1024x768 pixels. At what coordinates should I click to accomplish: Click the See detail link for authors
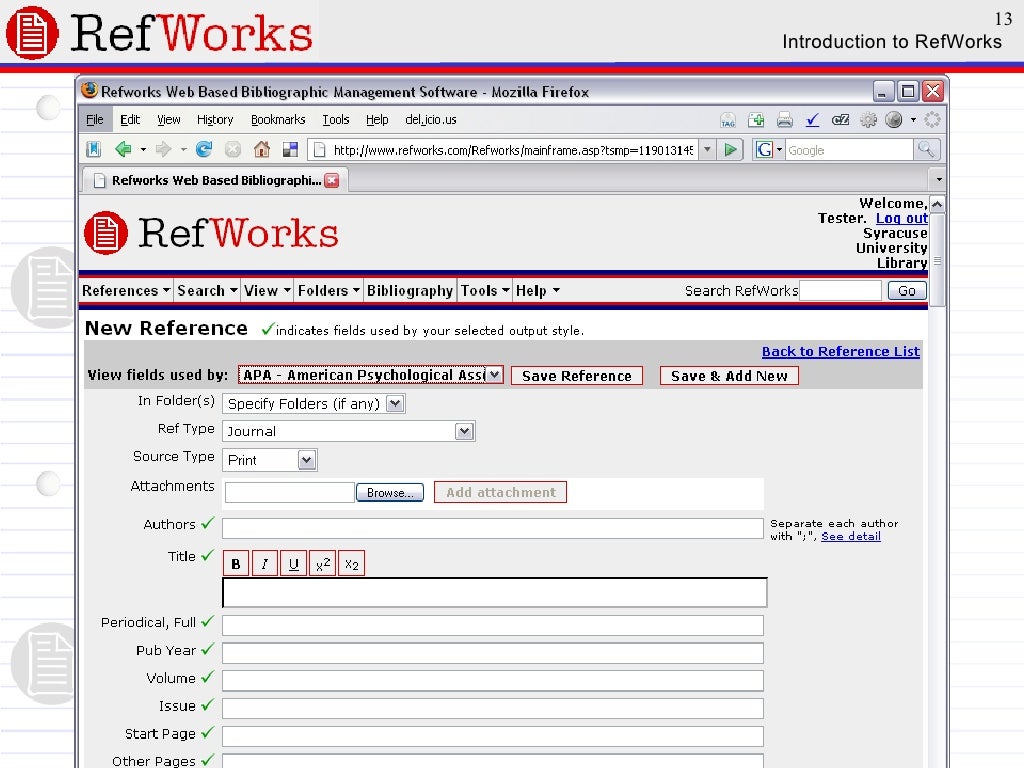850,536
